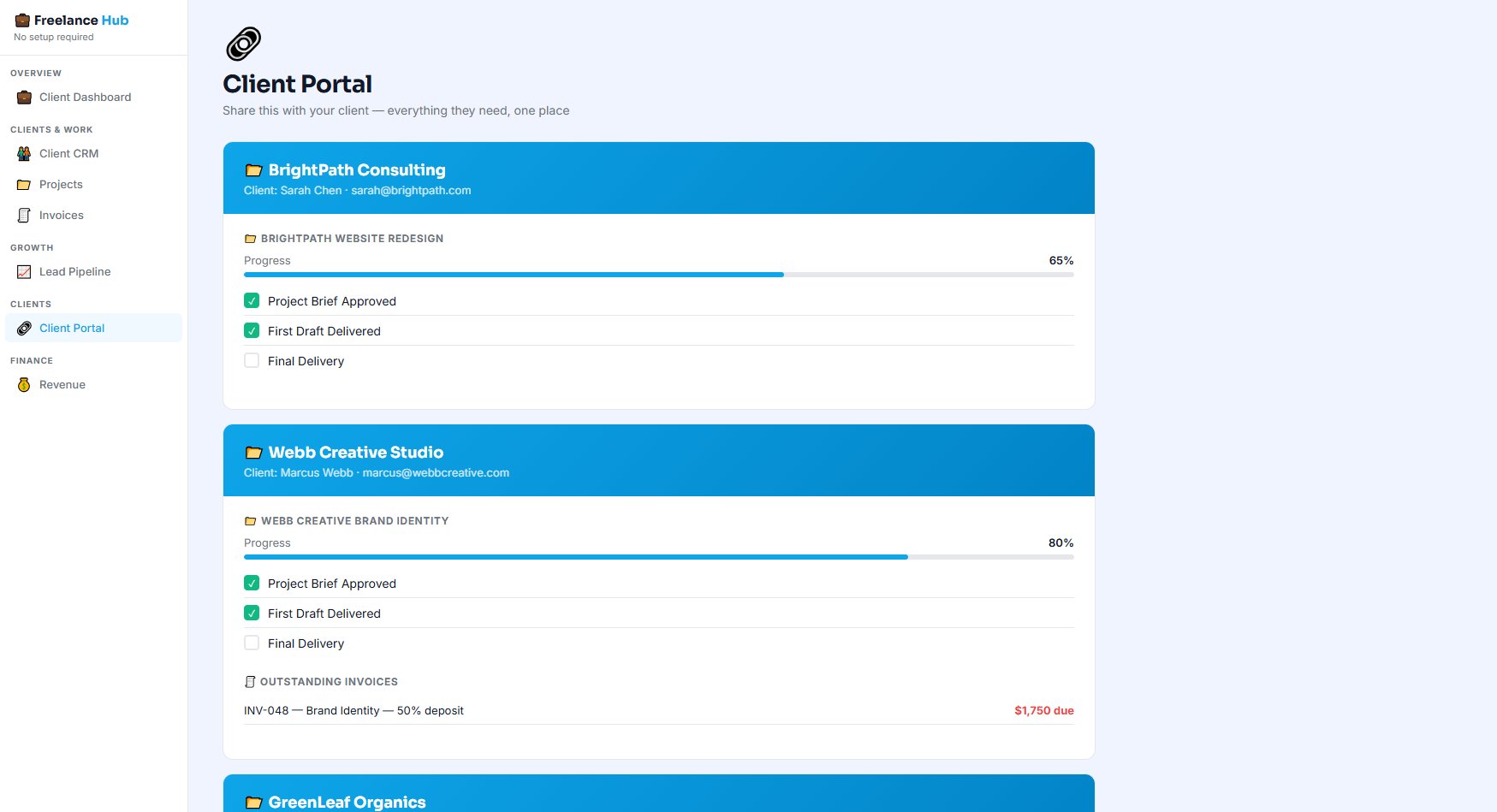Open Revenue page
The image size is (1497, 812).
pyautogui.click(x=93, y=385)
